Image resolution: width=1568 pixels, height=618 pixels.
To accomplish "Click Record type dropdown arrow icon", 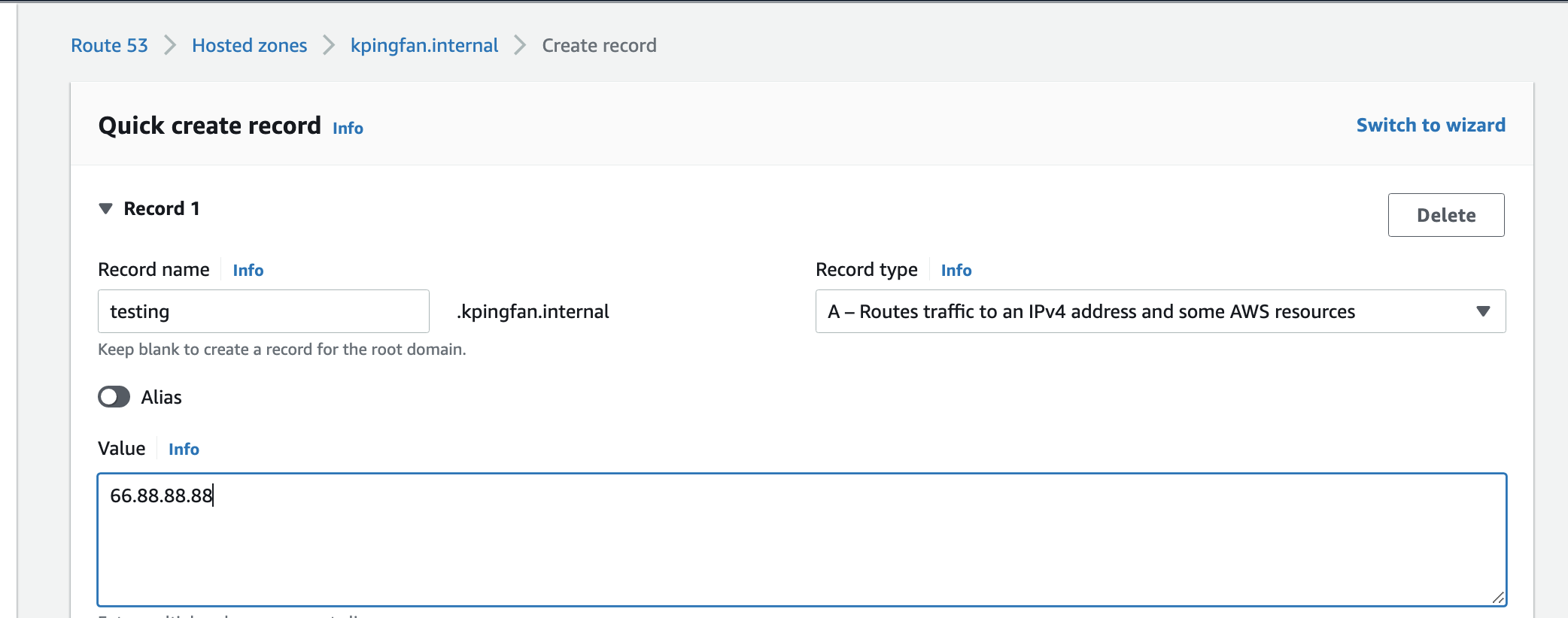I will point(1483,311).
